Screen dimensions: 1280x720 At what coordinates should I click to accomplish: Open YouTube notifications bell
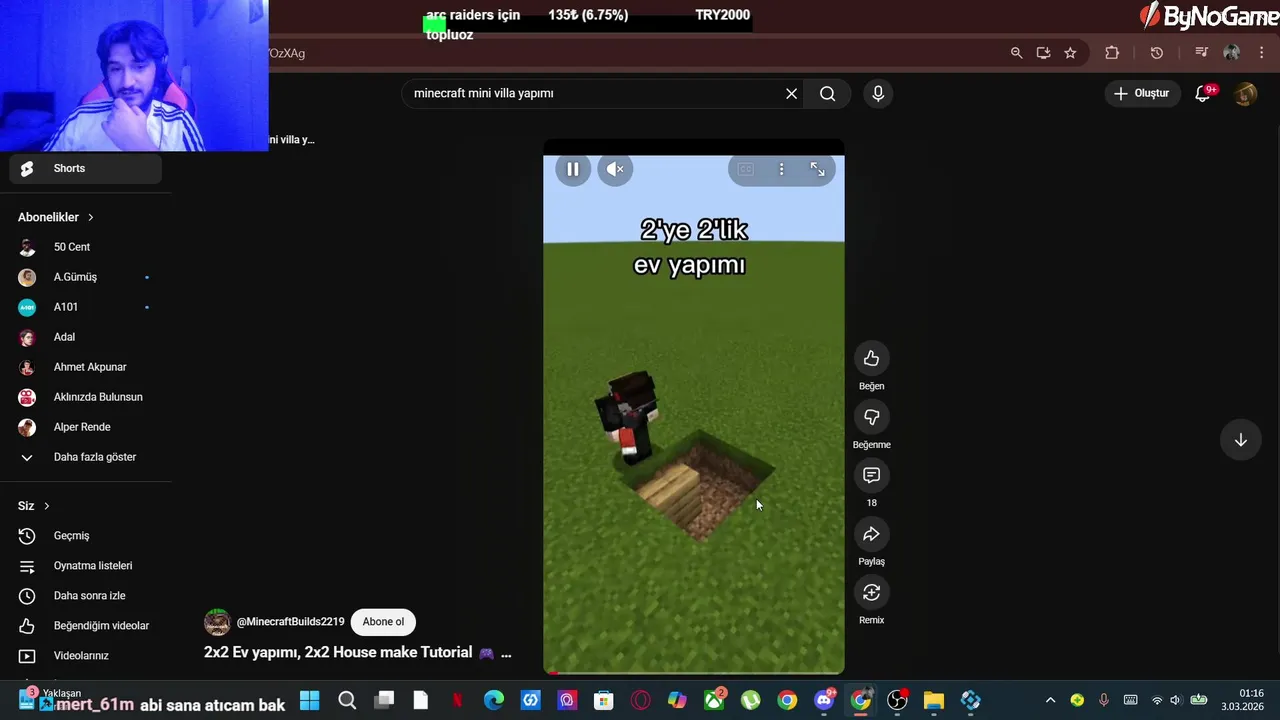coord(1203,93)
